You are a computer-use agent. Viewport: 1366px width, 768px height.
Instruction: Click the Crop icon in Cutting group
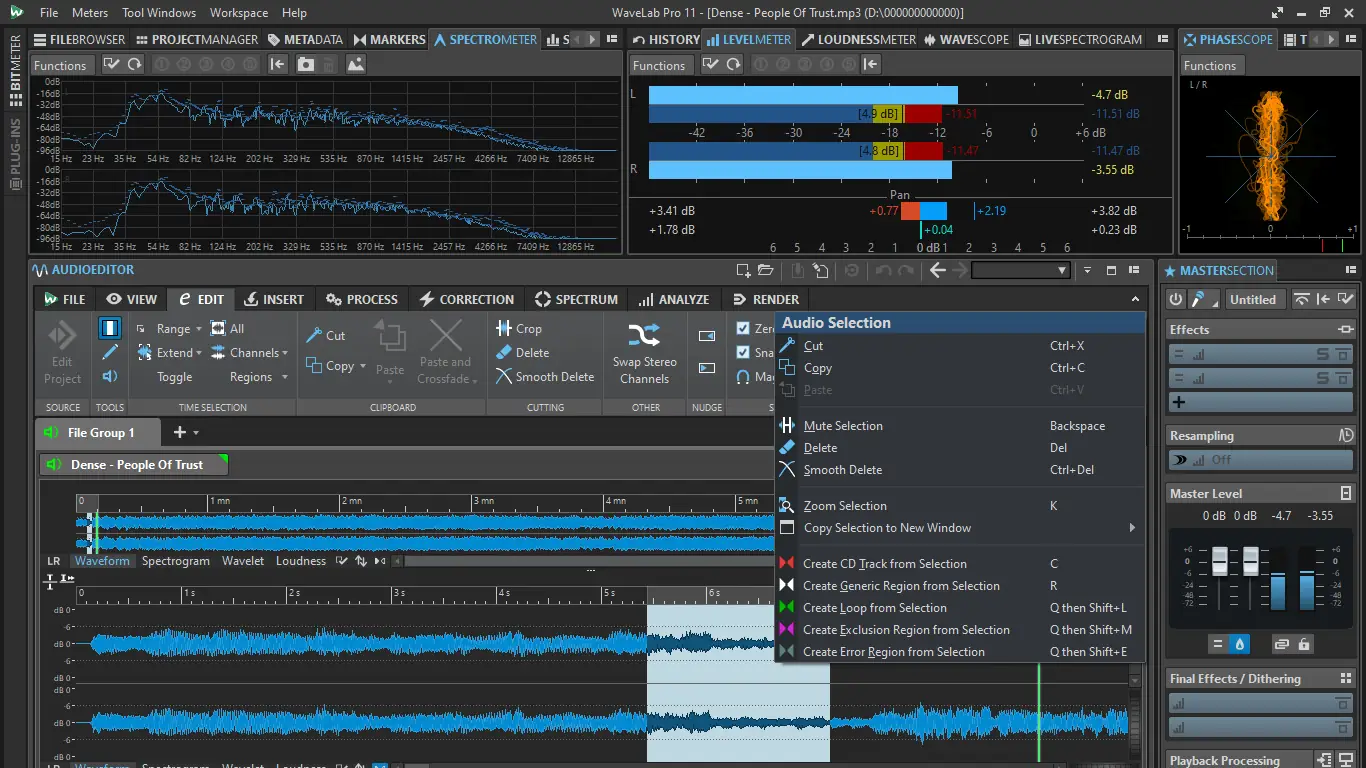click(x=505, y=328)
